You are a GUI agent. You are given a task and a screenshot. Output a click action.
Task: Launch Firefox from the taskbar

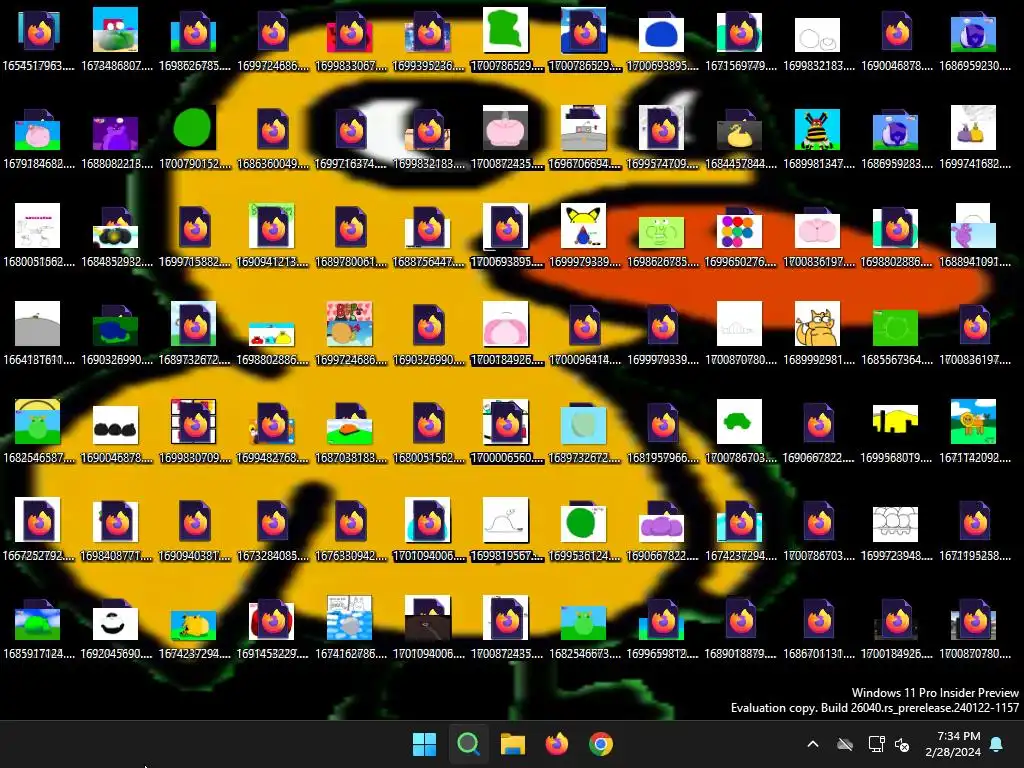tap(556, 744)
